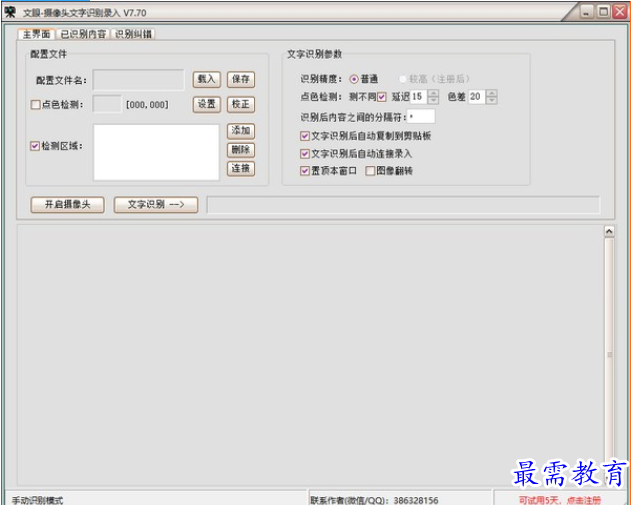This screenshot has width=635, height=505.
Task: Select the 普通 recognition precision radio
Action: (x=354, y=79)
